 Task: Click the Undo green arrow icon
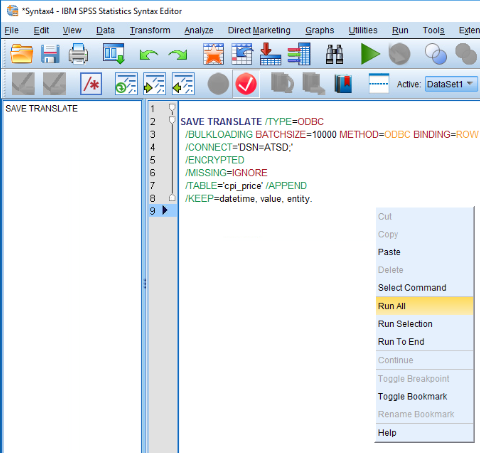pyautogui.click(x=149, y=55)
